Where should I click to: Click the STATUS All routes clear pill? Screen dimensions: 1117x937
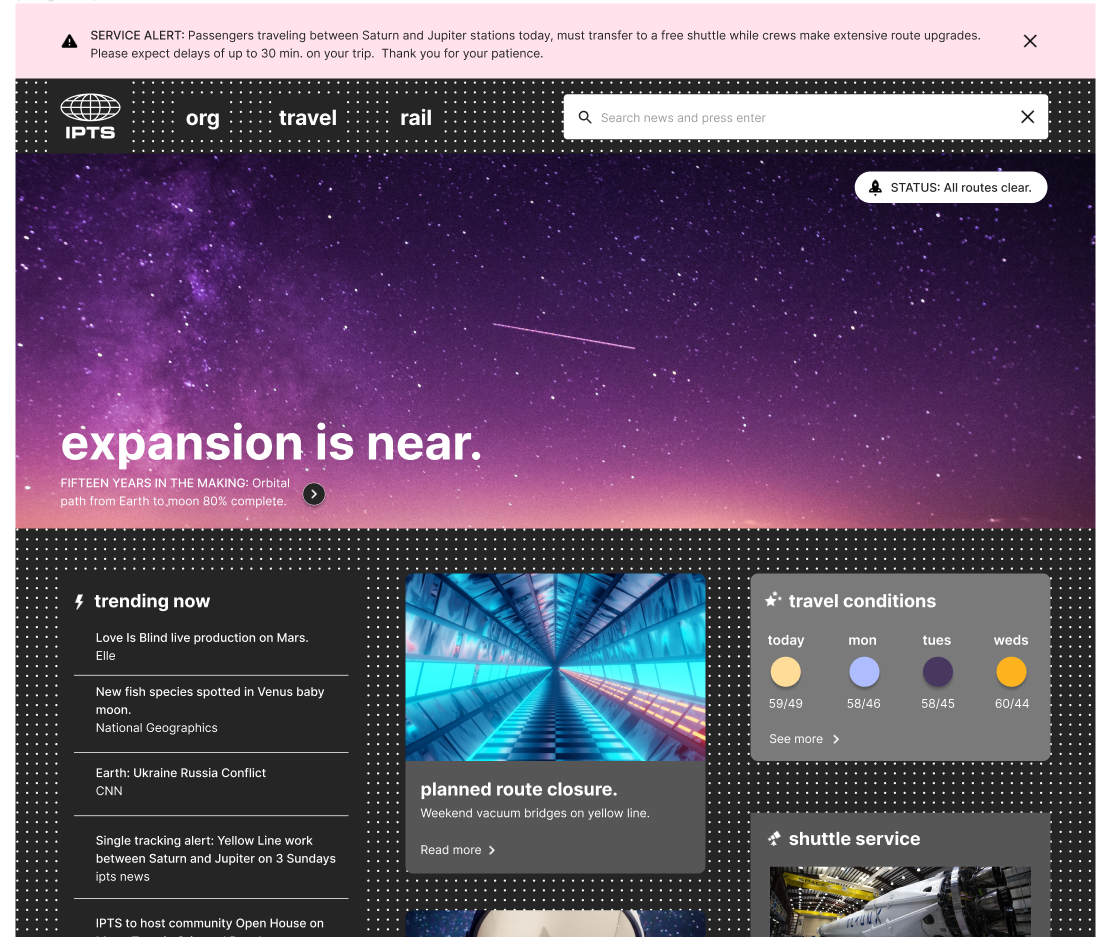[x=950, y=187]
